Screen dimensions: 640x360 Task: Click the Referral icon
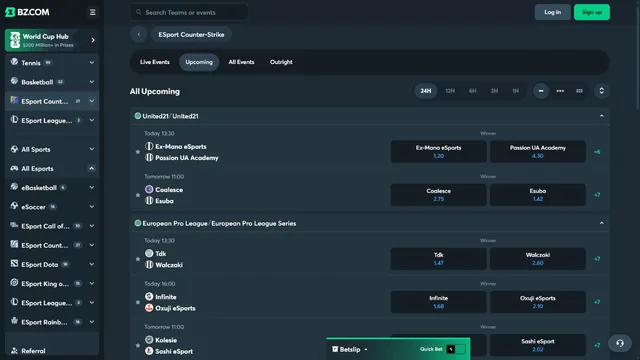pyautogui.click(x=14, y=351)
